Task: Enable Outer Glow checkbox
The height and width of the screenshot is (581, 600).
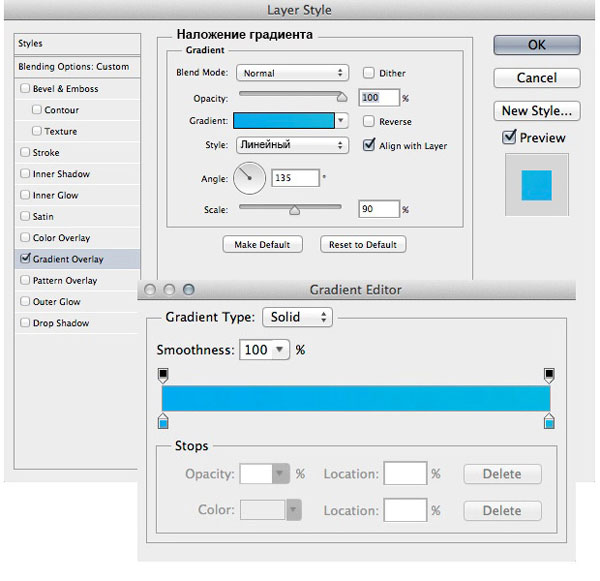Action: [25, 301]
